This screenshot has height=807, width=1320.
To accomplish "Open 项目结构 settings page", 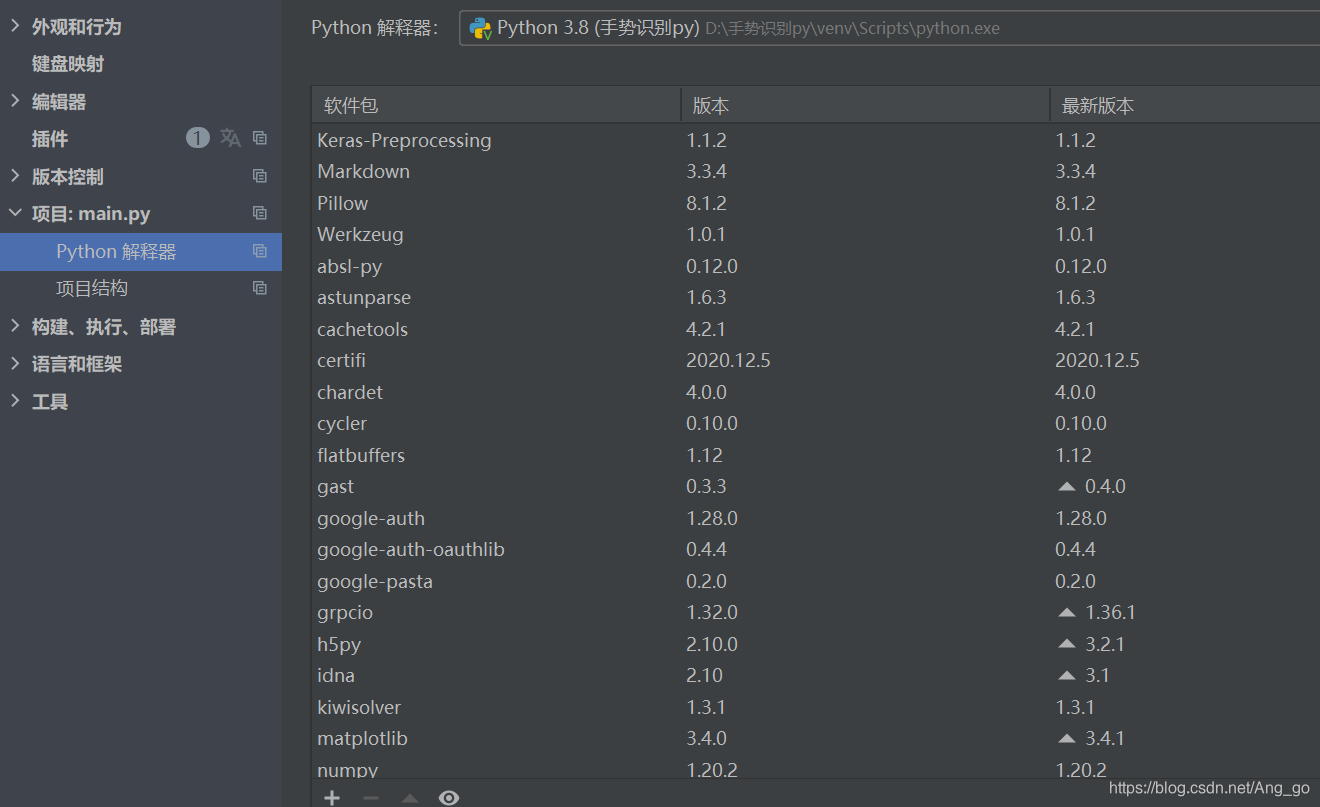I will [92, 288].
